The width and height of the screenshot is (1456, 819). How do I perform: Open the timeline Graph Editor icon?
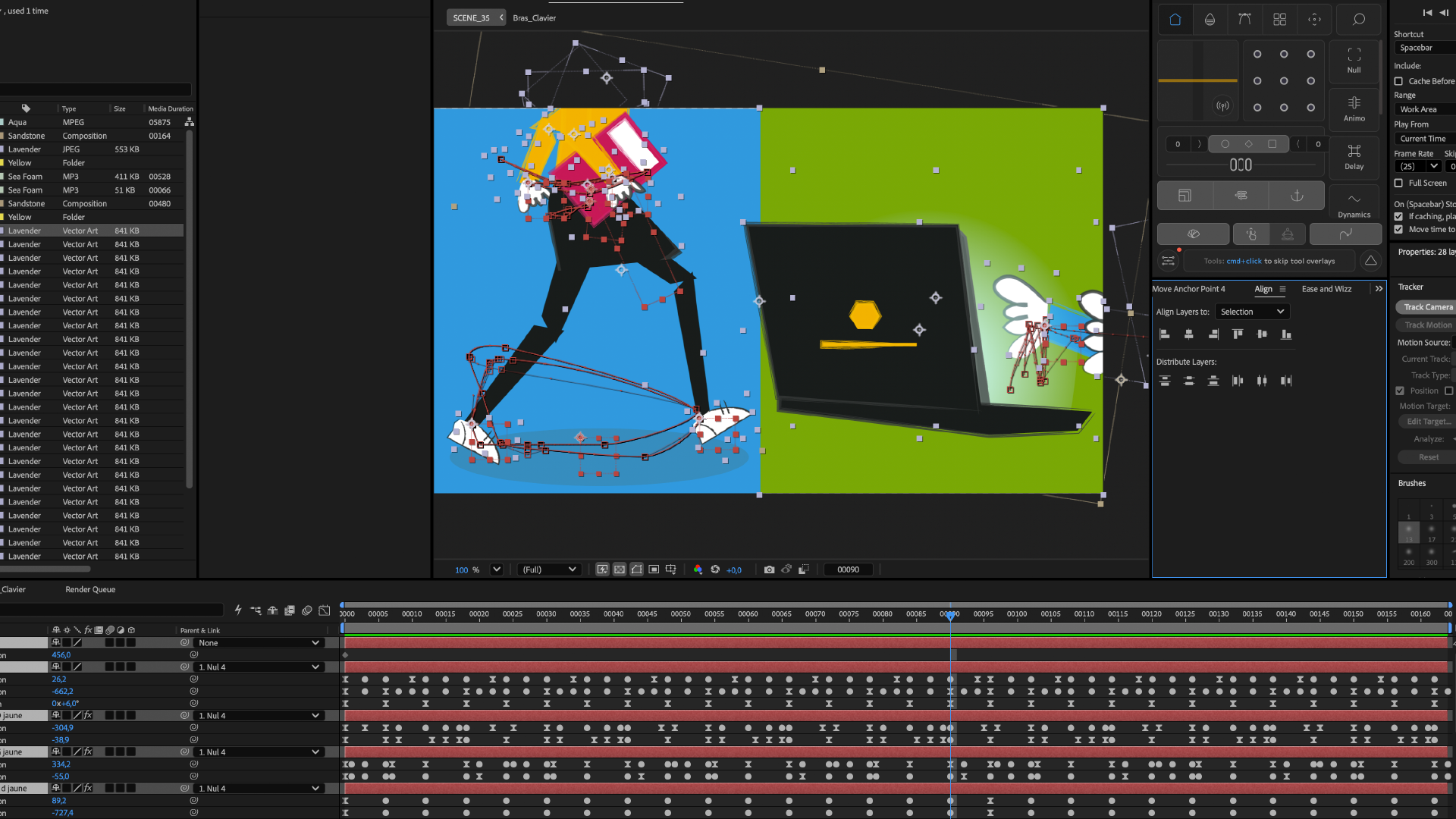click(x=325, y=610)
